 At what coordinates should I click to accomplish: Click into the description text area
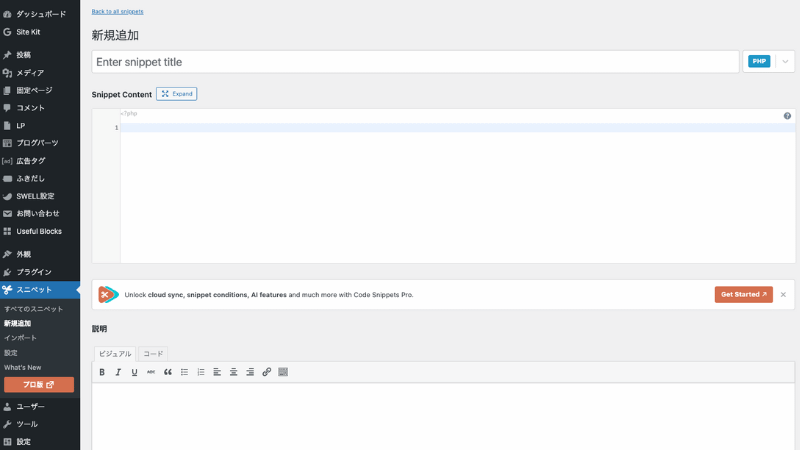443,416
